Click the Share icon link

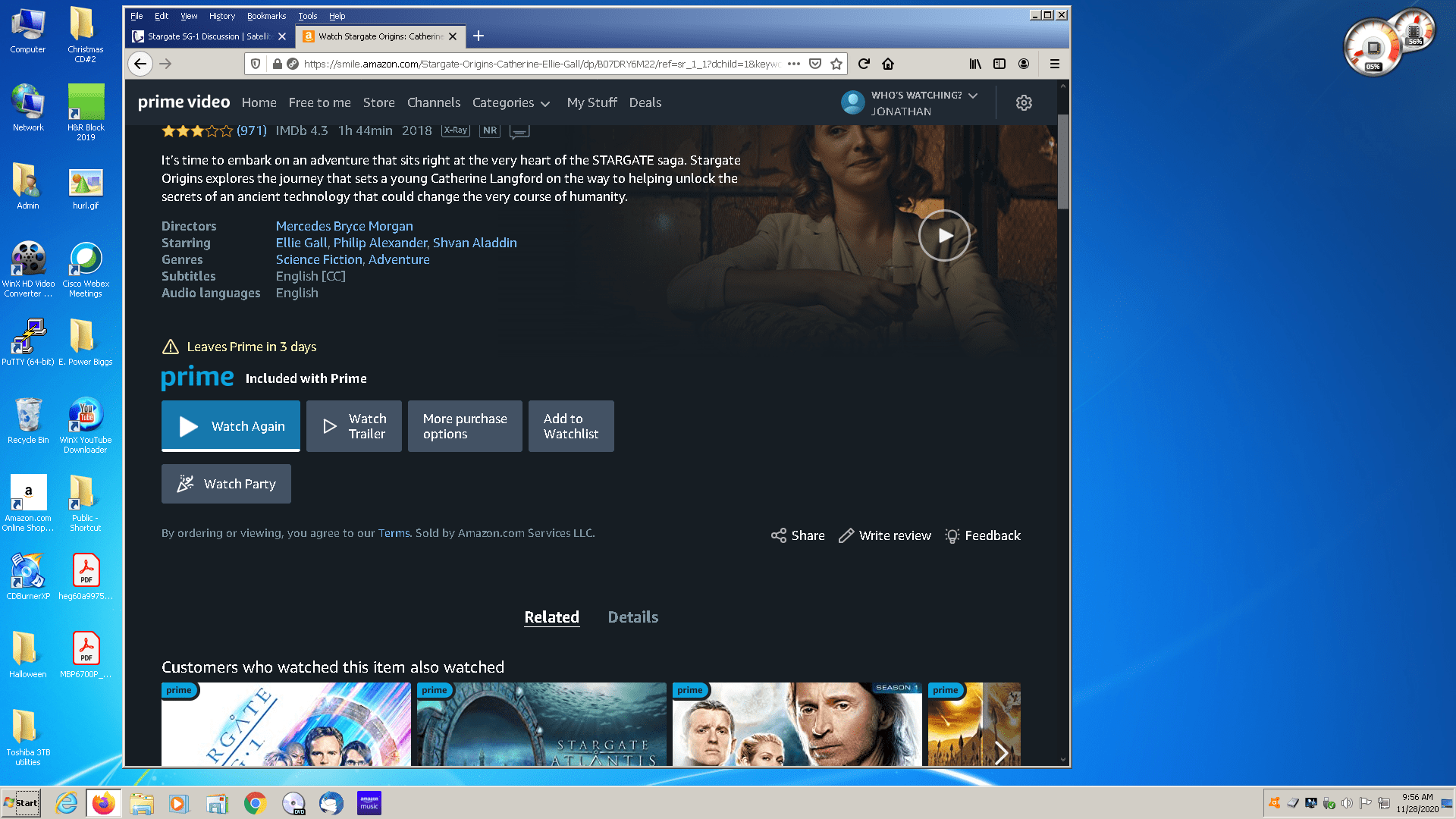(798, 535)
